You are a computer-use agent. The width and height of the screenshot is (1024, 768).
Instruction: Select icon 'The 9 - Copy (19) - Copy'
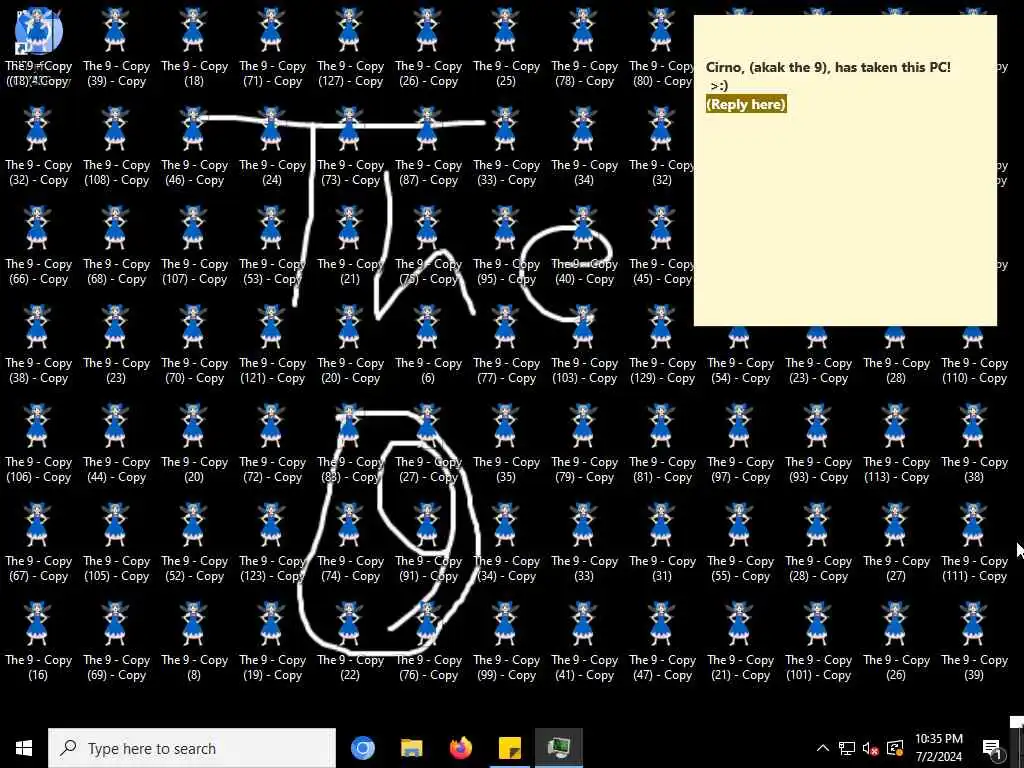(272, 642)
